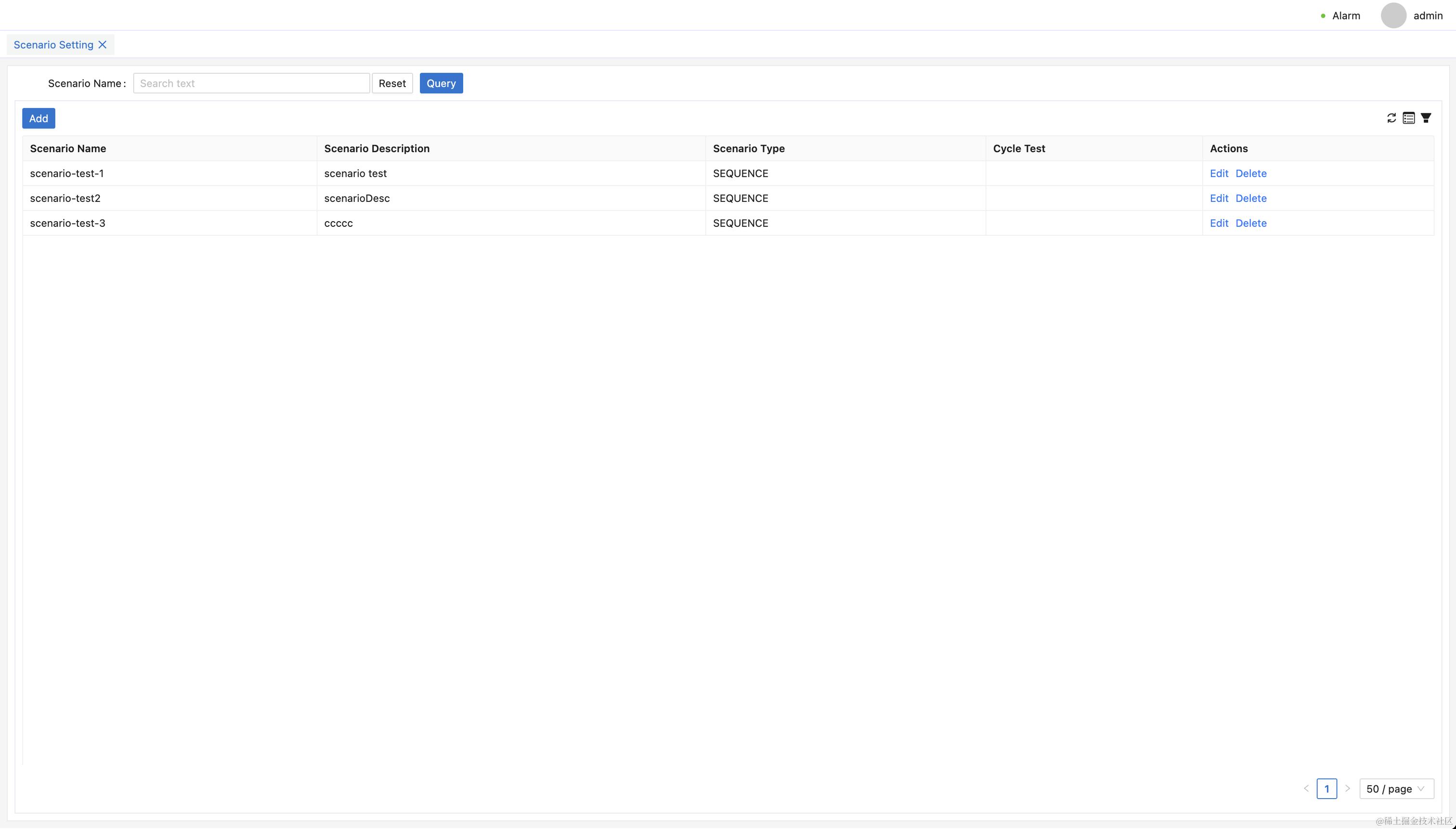Edit scenario-test-1 row

coord(1218,173)
